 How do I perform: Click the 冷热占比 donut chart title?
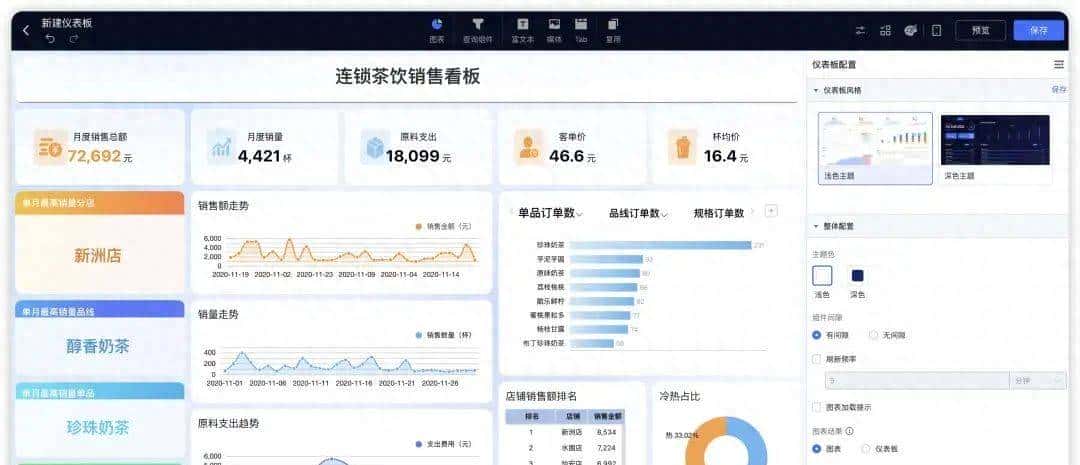(x=680, y=396)
